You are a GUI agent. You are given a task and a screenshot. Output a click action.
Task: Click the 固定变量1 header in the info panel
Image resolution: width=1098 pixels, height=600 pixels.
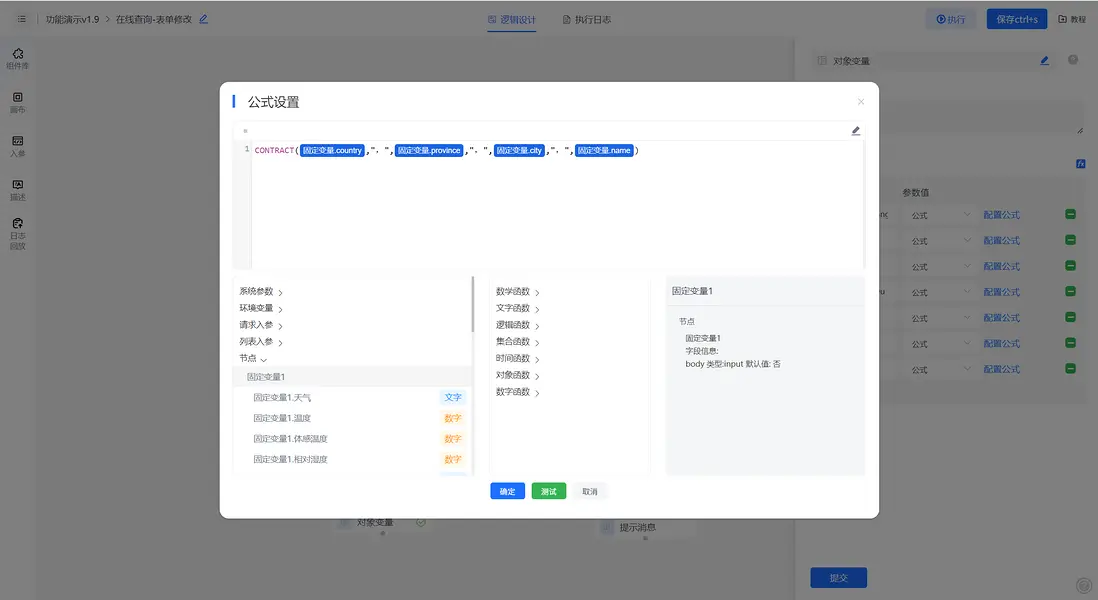click(x=692, y=291)
